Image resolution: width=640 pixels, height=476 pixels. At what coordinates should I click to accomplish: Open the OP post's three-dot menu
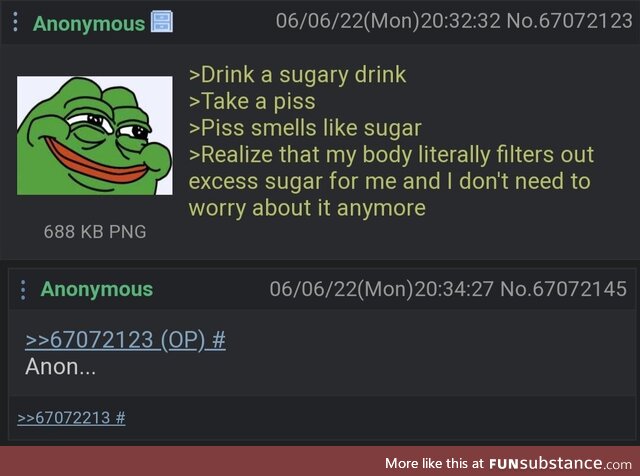pyautogui.click(x=15, y=22)
